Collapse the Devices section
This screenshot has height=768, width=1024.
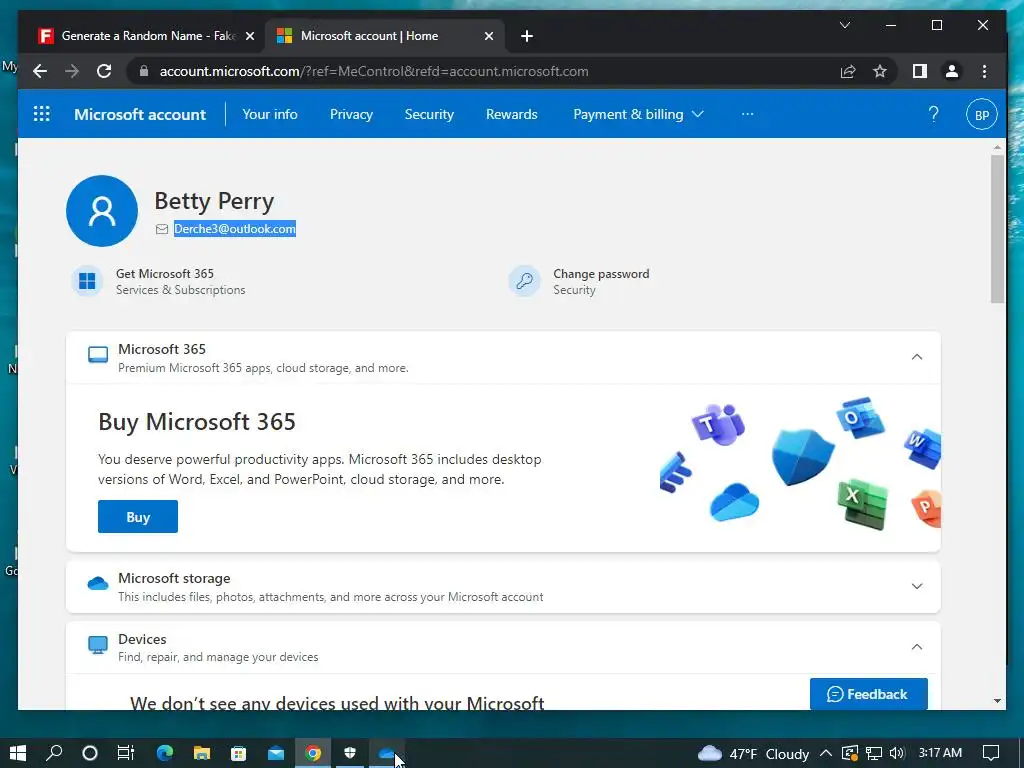tap(917, 647)
